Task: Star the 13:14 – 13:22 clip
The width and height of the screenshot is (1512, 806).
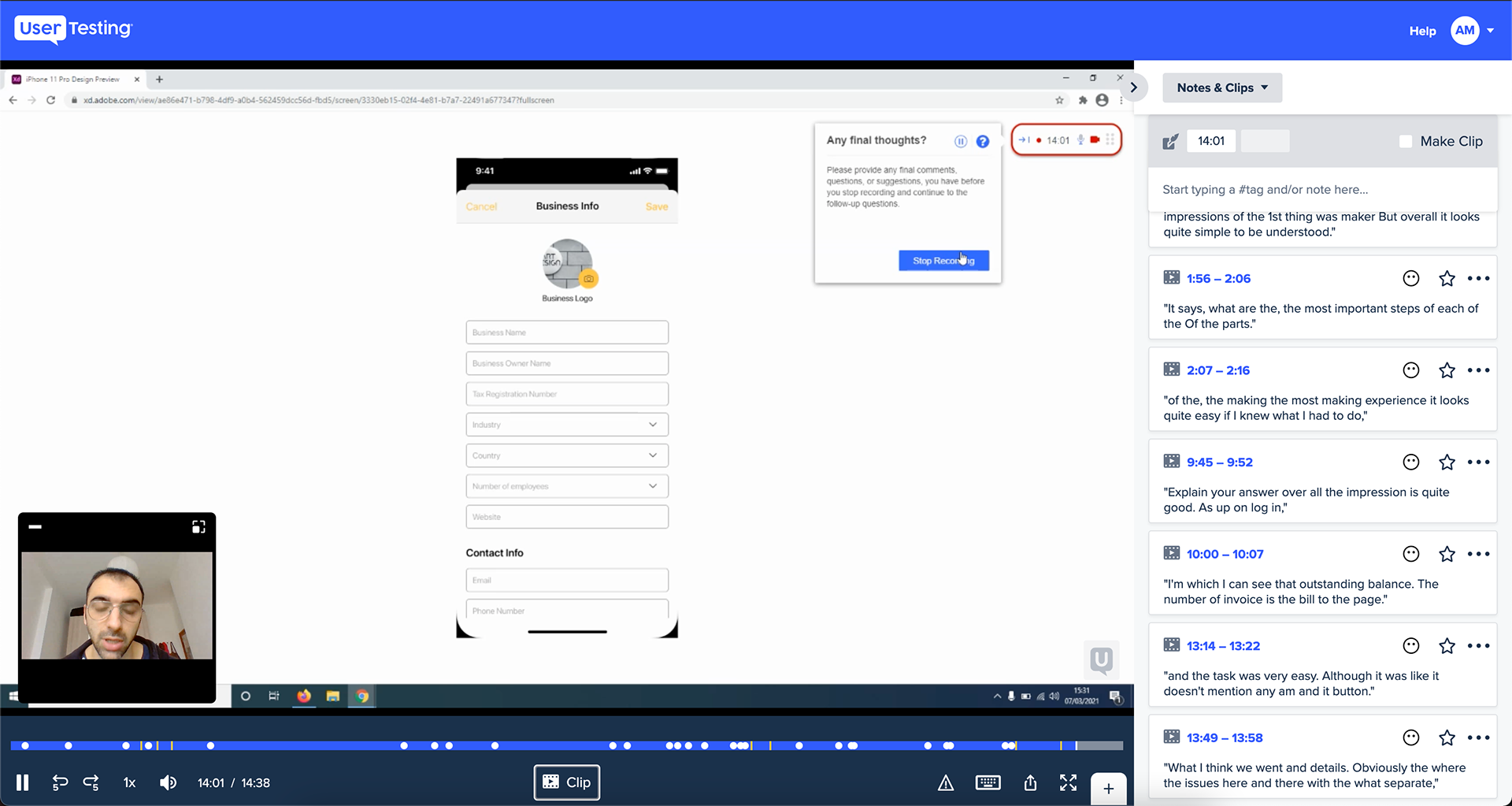Action: 1447,646
